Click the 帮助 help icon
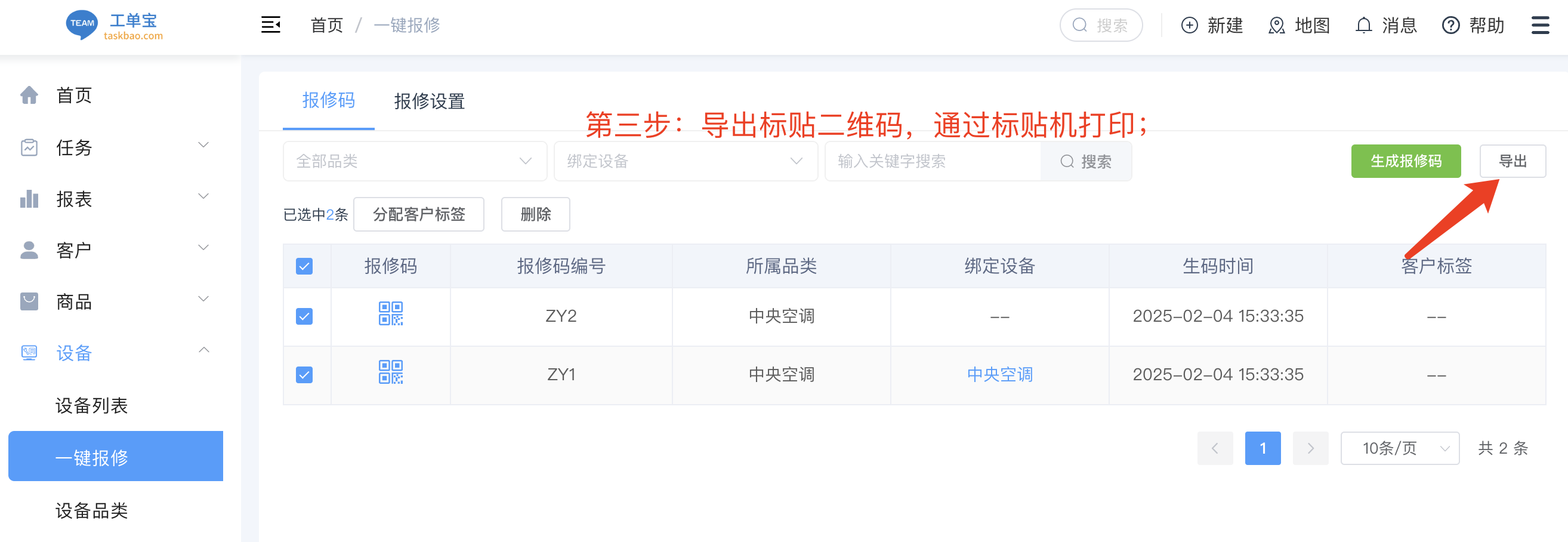Screen dimensions: 1568x542 [1450, 26]
